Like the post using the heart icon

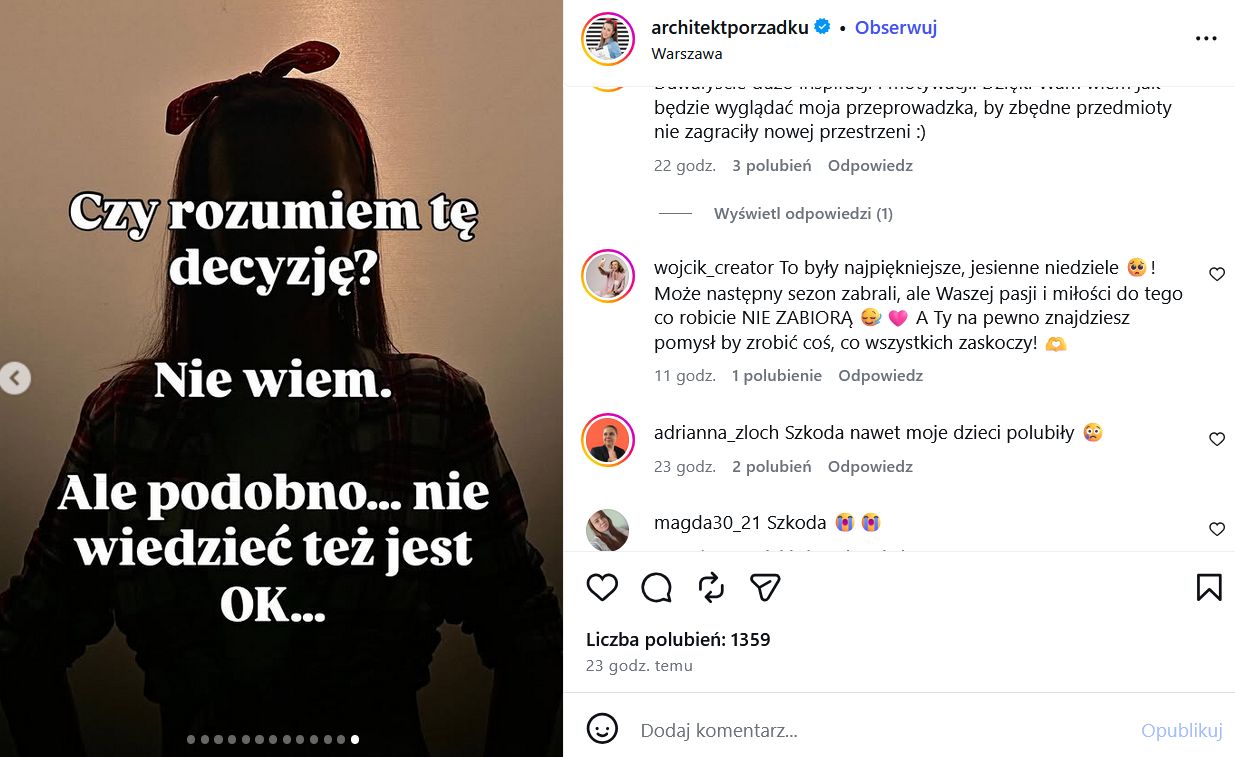(x=601, y=588)
